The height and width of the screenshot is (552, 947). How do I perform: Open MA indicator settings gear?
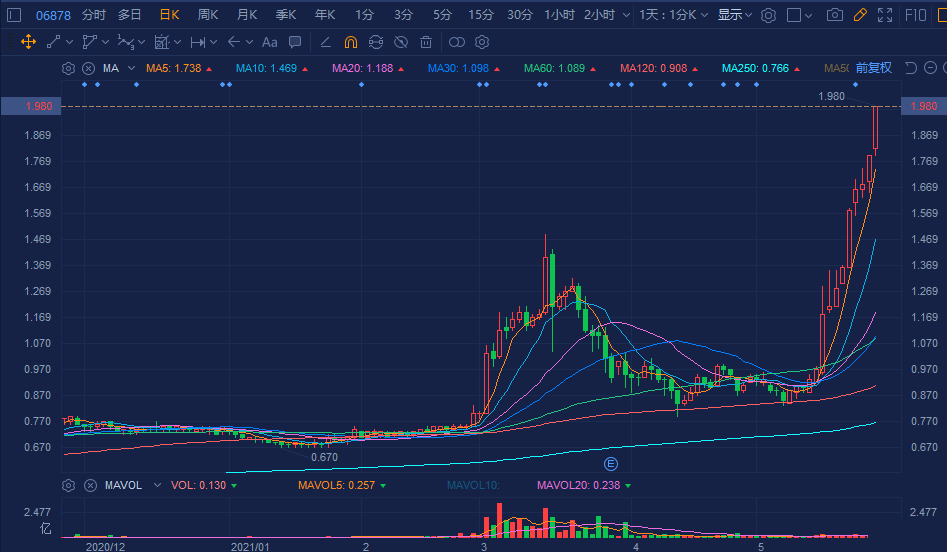[x=68, y=68]
